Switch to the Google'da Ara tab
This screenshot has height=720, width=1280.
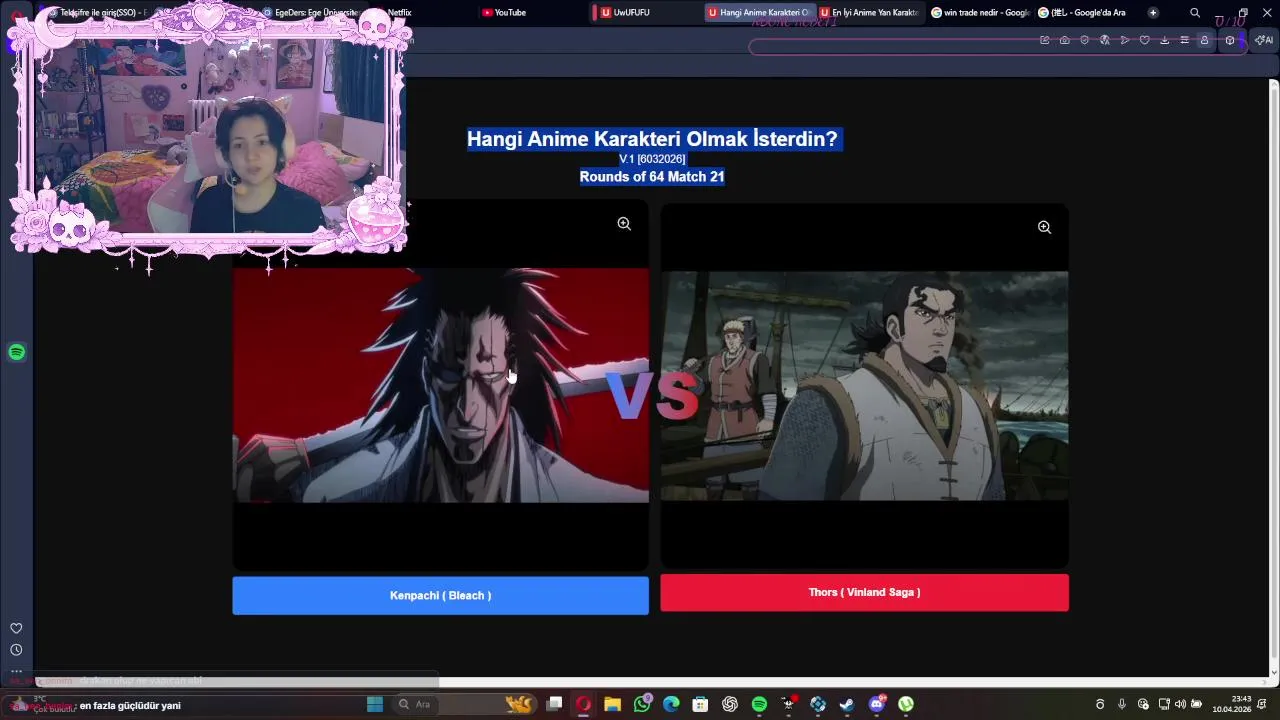point(1085,13)
